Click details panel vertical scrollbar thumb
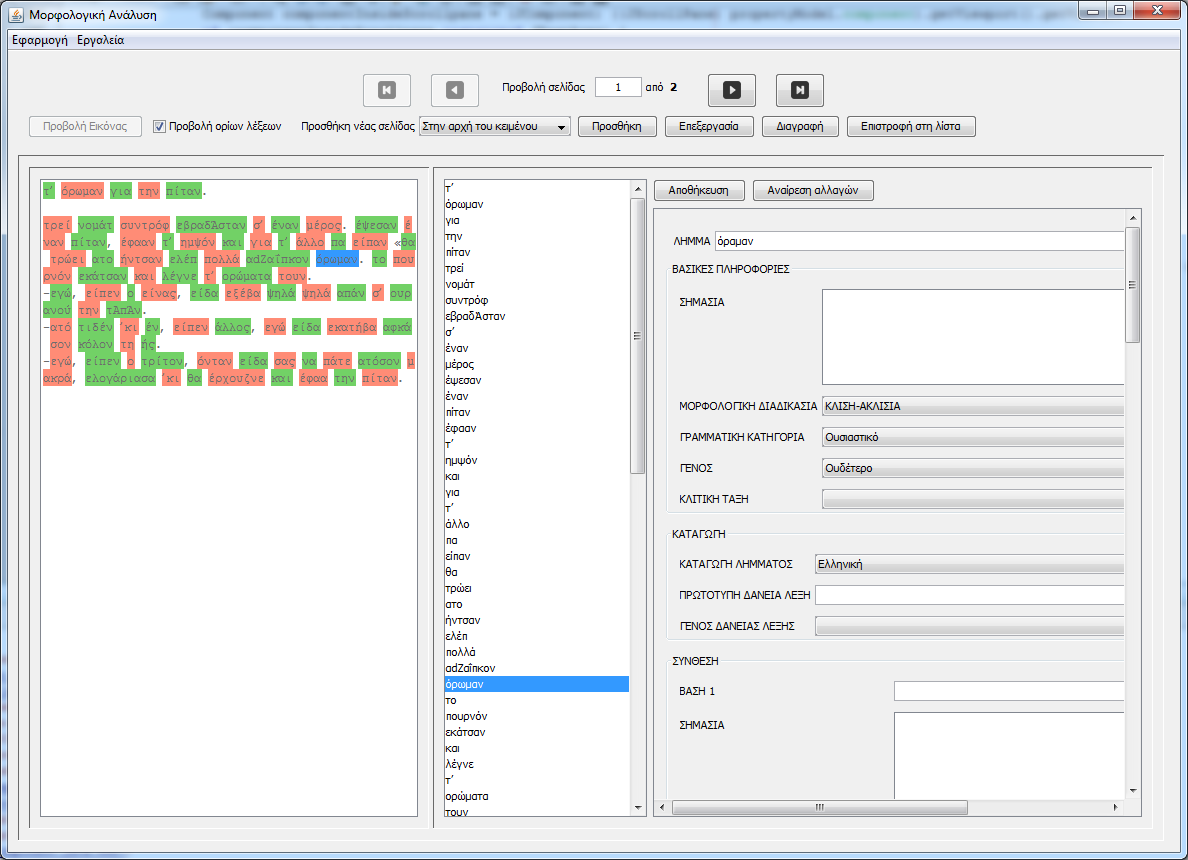This screenshot has width=1188, height=860. 1133,285
